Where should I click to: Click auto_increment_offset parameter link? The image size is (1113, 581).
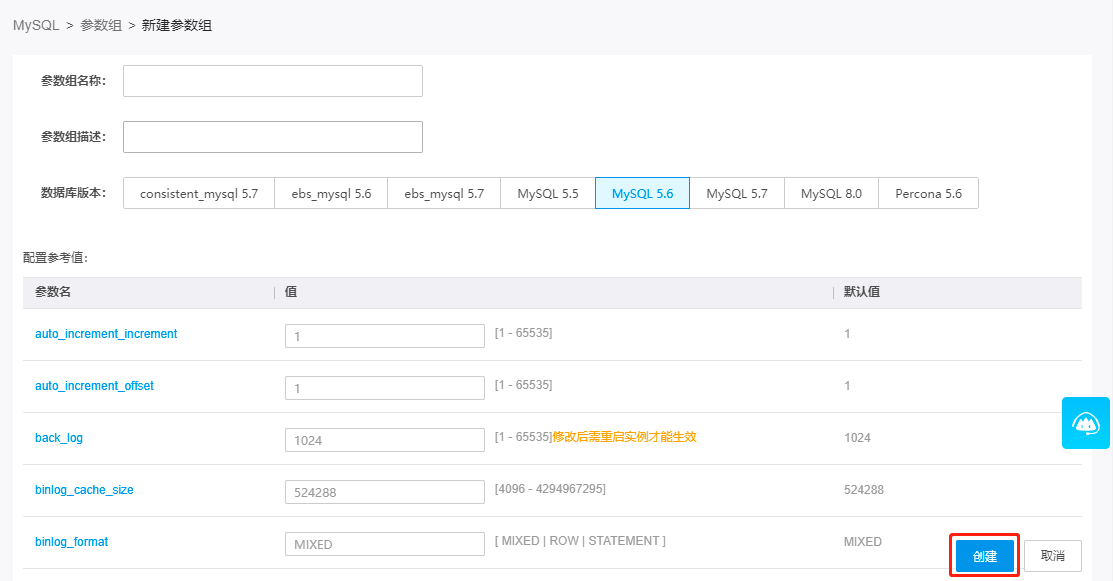94,386
